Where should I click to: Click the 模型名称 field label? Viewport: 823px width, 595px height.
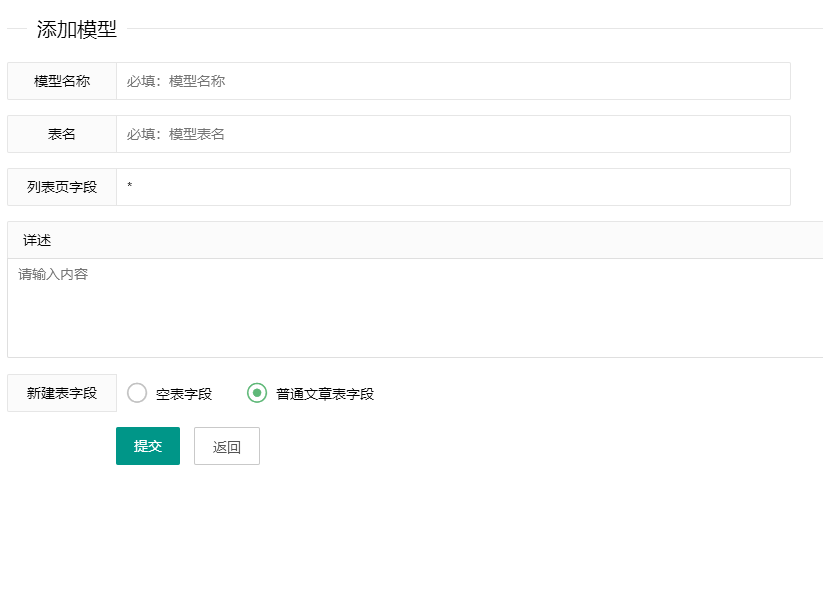[x=61, y=81]
